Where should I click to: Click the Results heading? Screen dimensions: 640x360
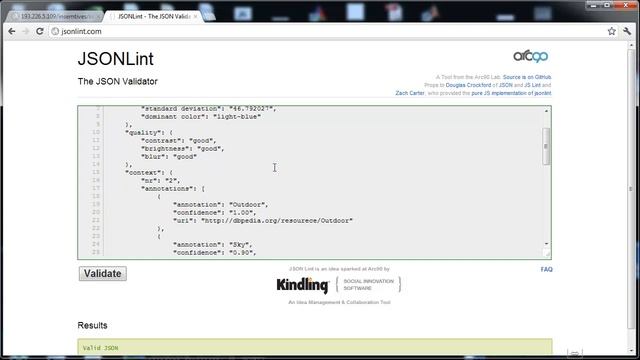pyautogui.click(x=93, y=325)
